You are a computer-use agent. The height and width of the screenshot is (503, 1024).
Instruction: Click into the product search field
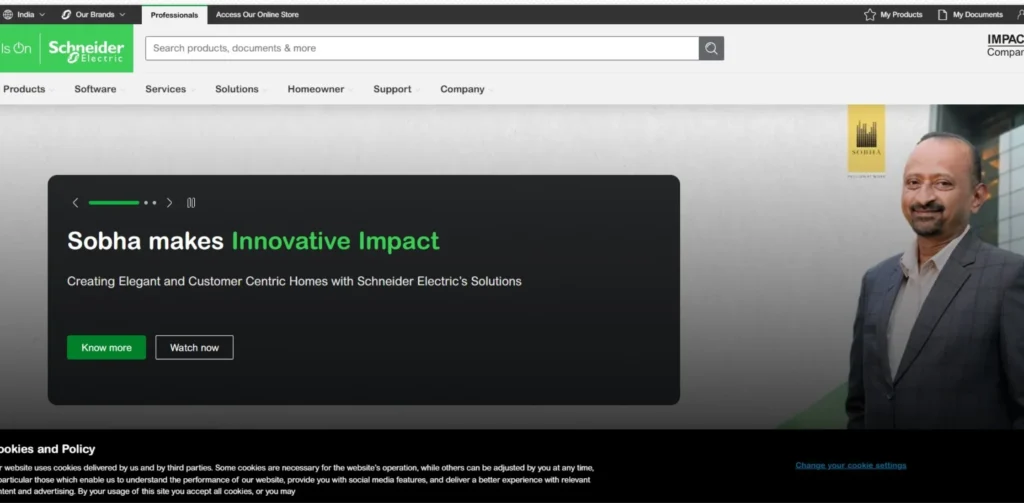tap(420, 48)
